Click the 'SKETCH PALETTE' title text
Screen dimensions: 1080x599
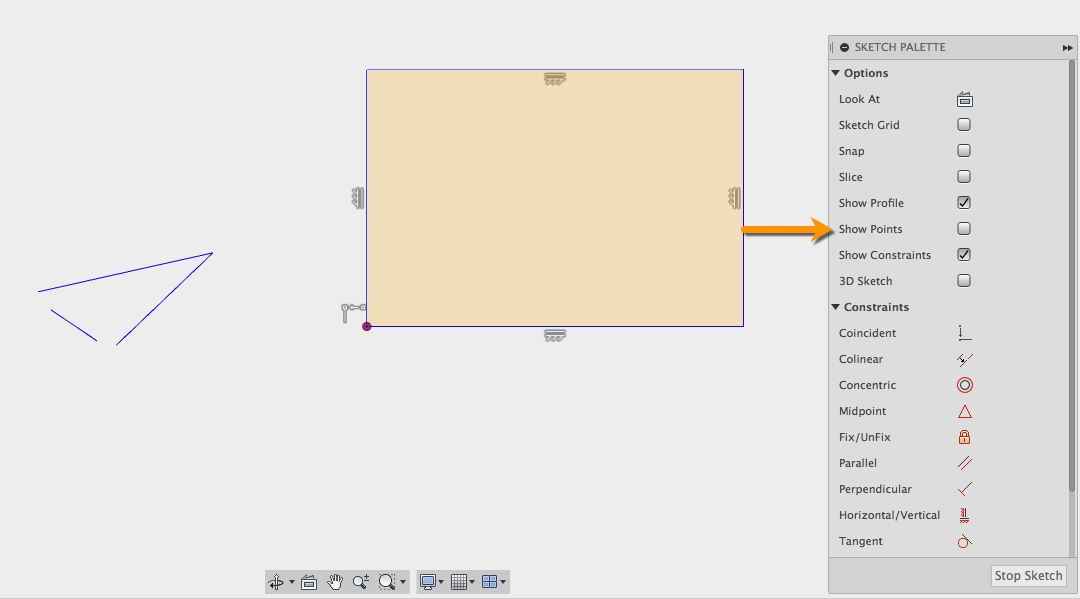(900, 48)
